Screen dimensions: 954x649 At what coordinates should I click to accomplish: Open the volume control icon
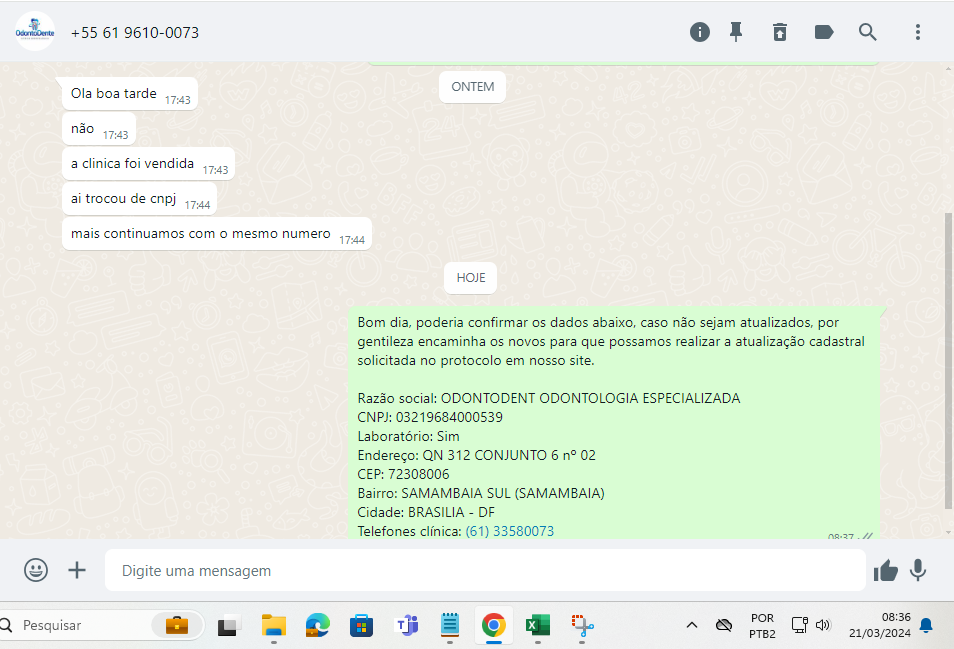tap(823, 625)
